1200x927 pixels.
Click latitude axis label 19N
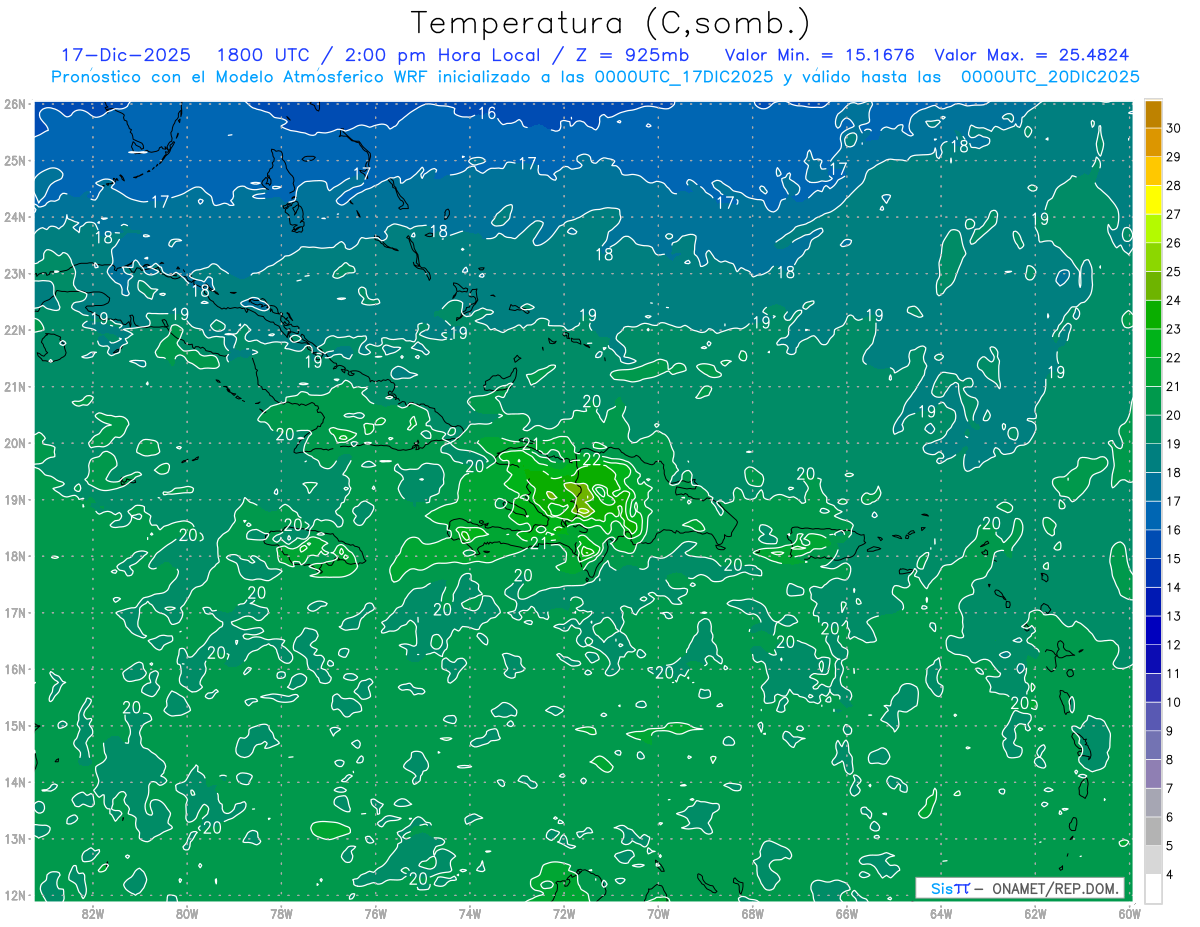[x=14, y=500]
